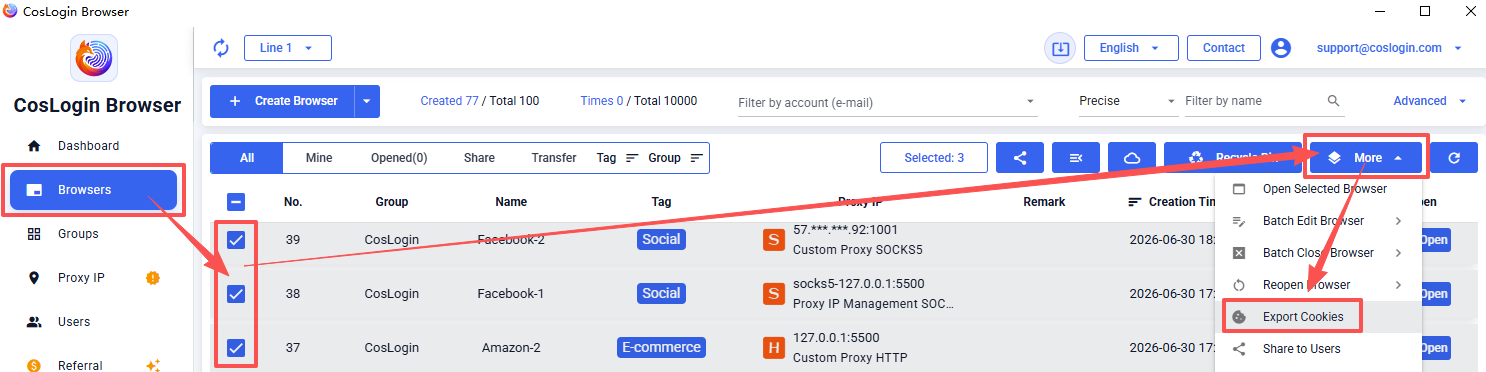Switch to the Transfer tab
This screenshot has width=1486, height=372.
click(554, 158)
